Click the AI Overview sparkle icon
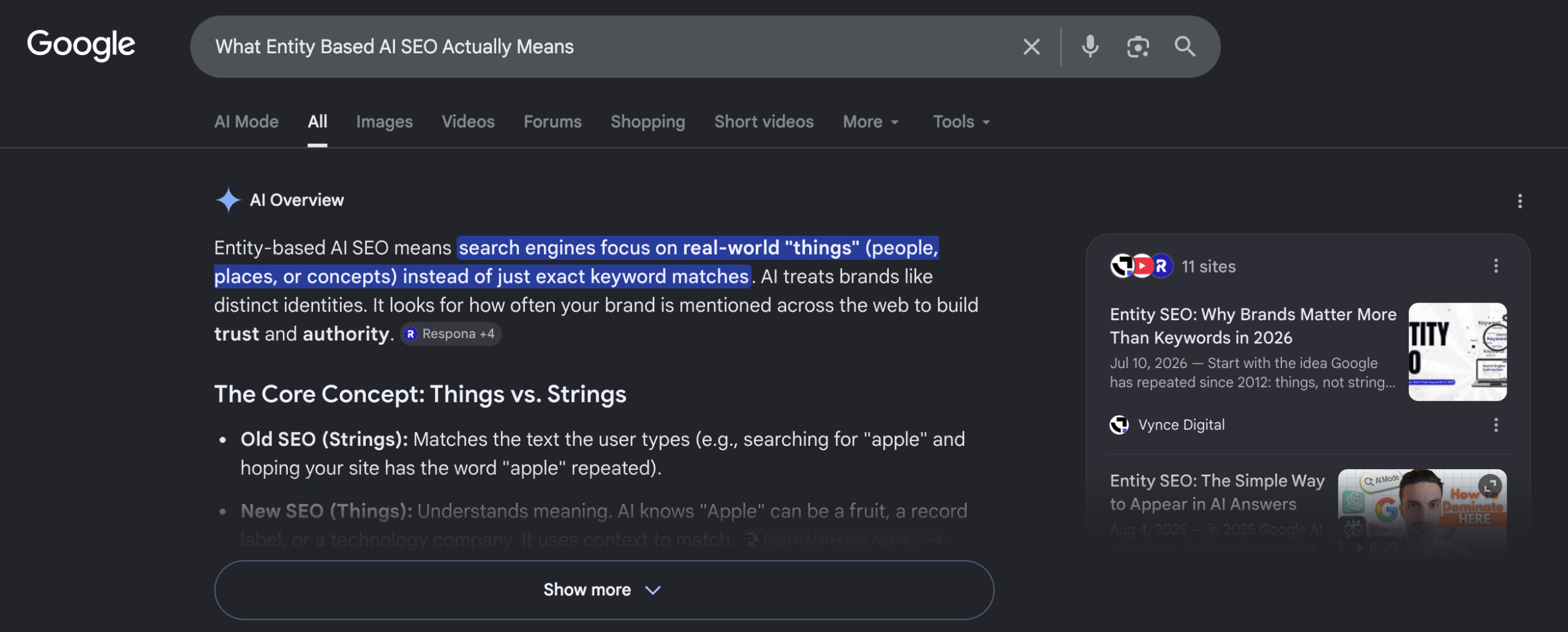 coord(228,200)
